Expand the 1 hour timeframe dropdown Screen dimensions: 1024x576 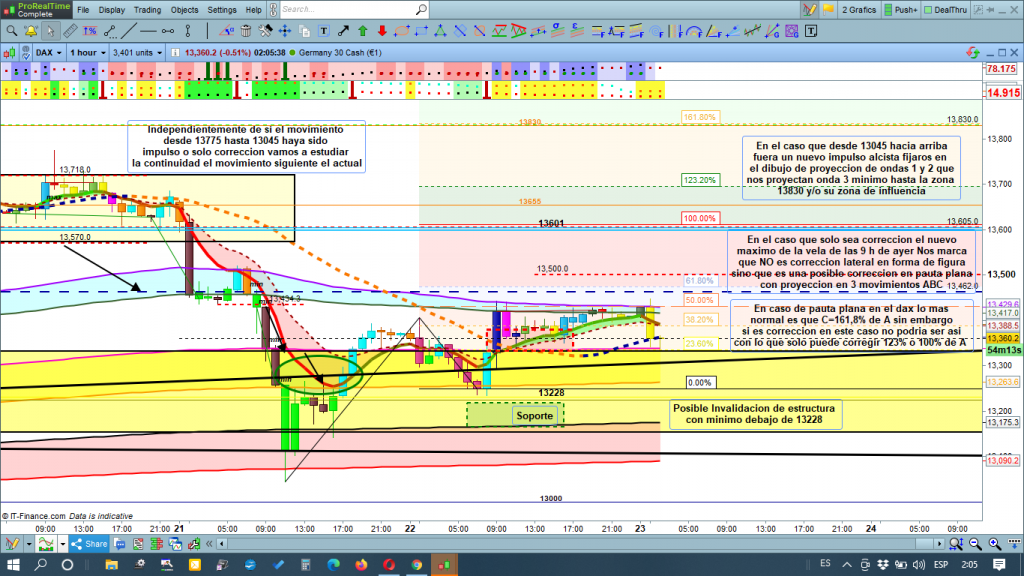pos(87,52)
